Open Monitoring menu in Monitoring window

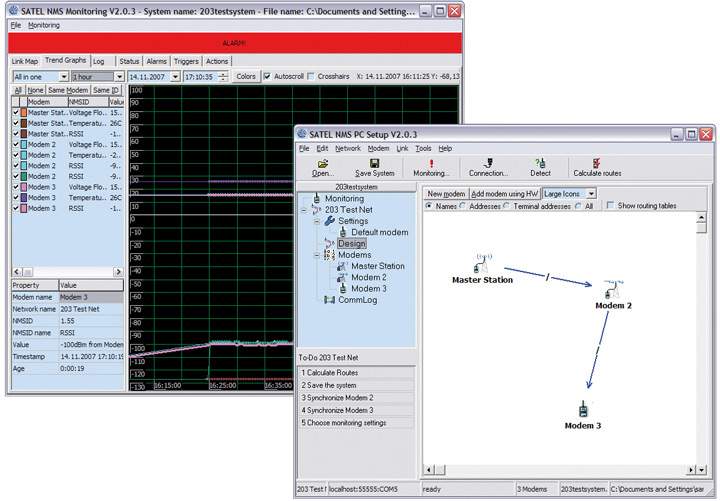[x=44, y=25]
